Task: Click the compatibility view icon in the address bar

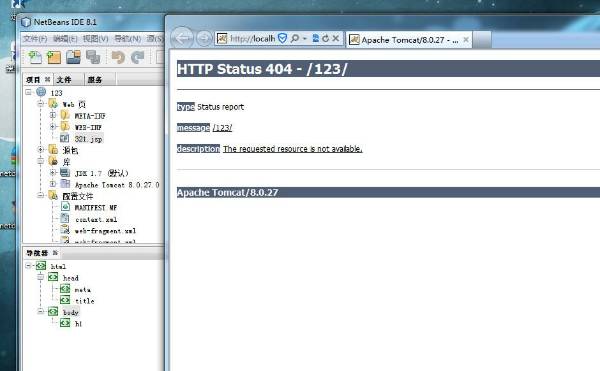Action: [x=316, y=38]
